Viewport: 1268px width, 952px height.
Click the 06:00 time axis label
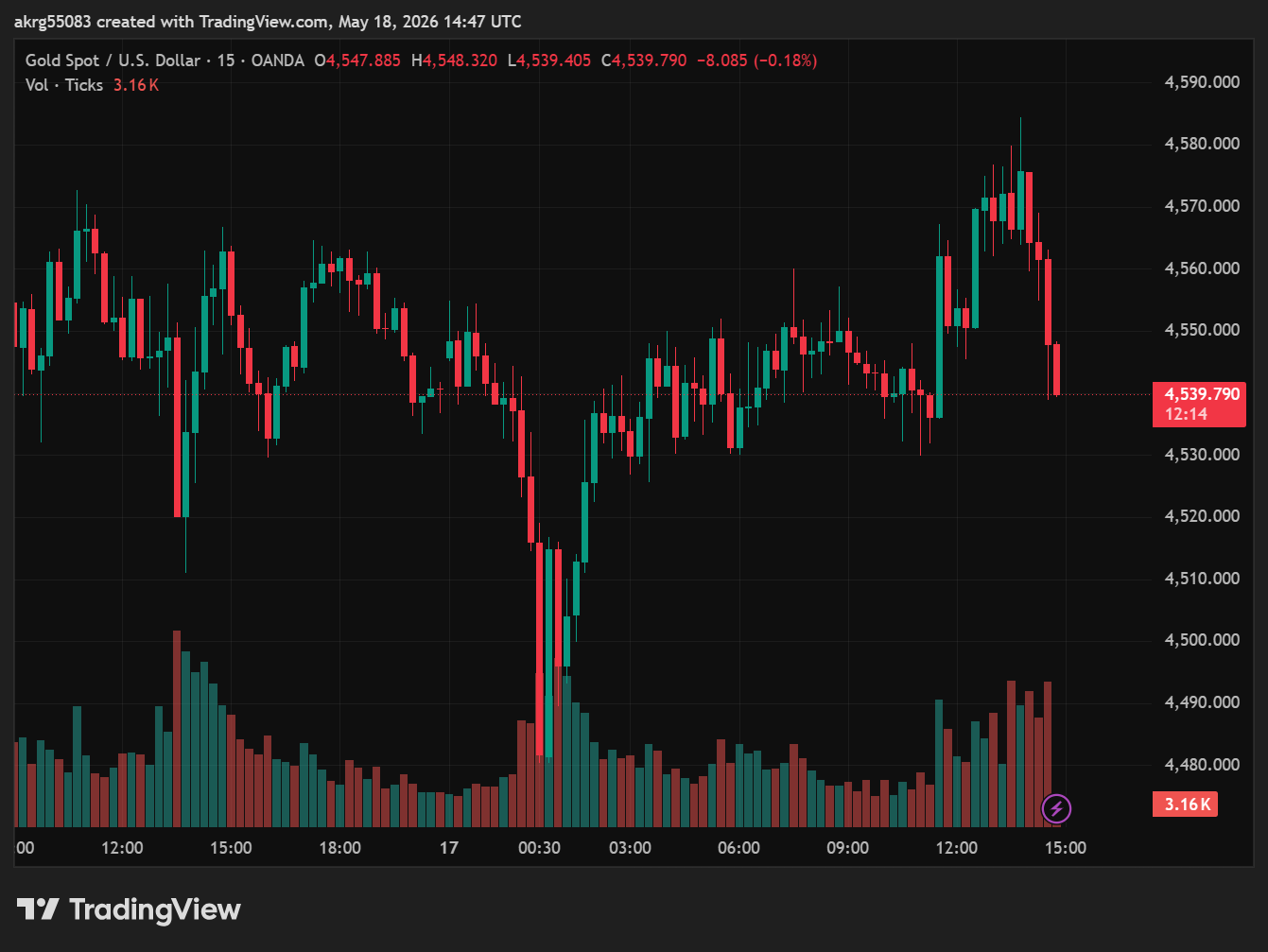tap(738, 848)
